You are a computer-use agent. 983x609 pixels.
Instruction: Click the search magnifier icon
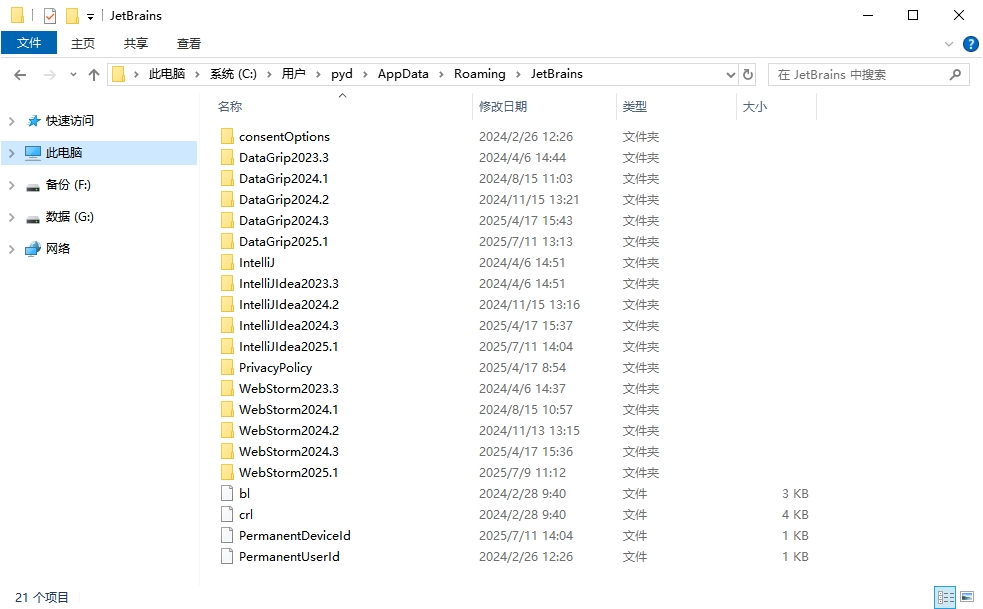[955, 75]
